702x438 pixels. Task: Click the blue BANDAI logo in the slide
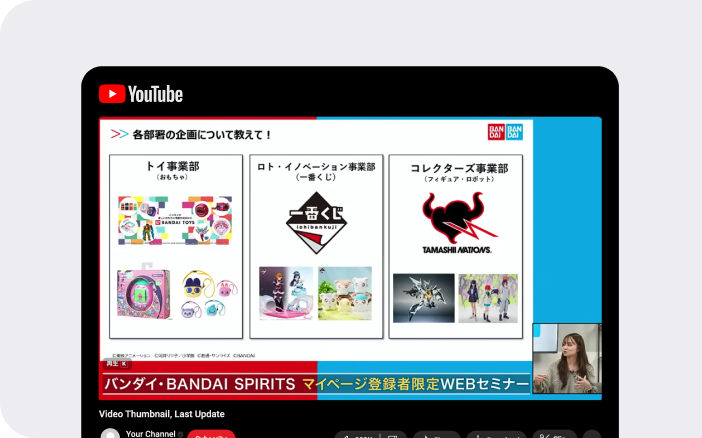pyautogui.click(x=514, y=132)
